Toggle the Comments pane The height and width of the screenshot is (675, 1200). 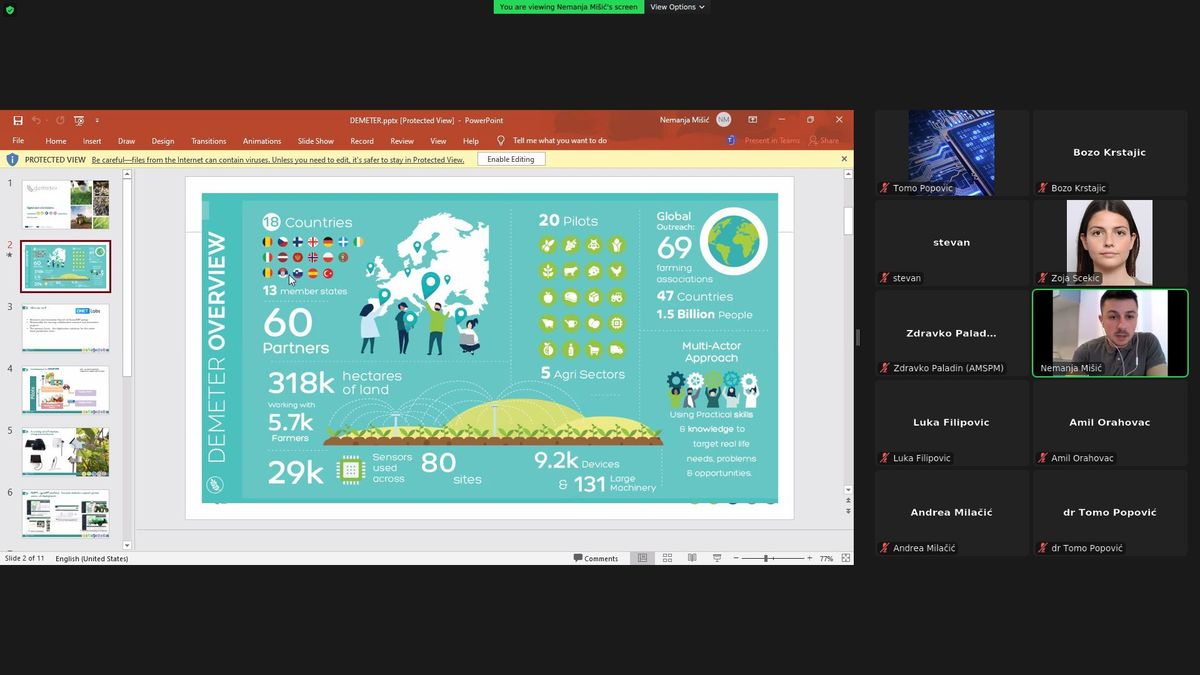click(596, 558)
